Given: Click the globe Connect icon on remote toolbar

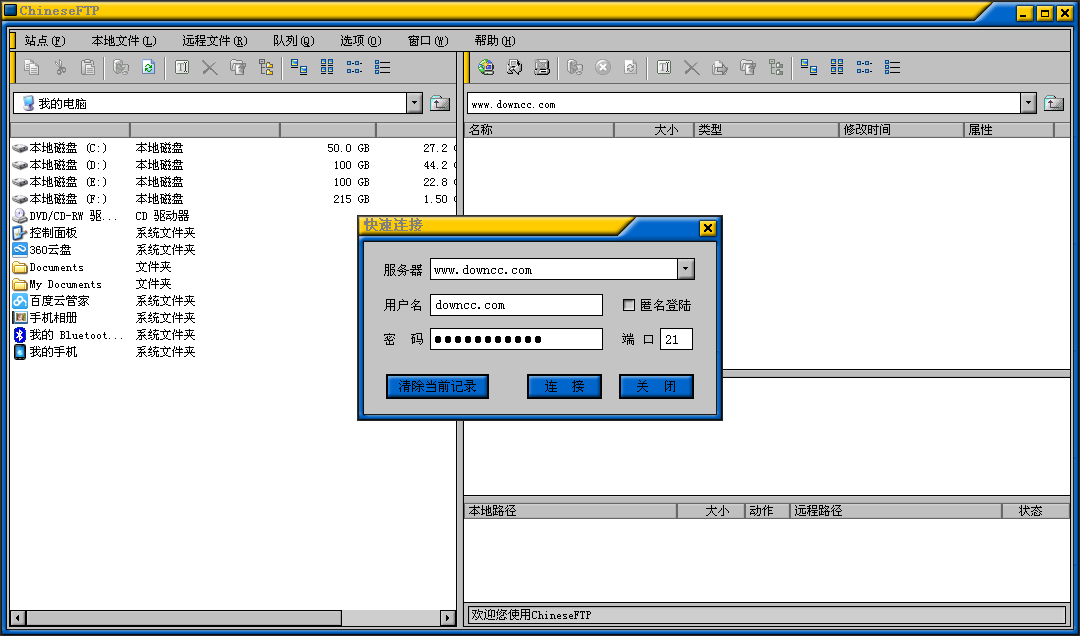Looking at the screenshot, I should click(486, 67).
